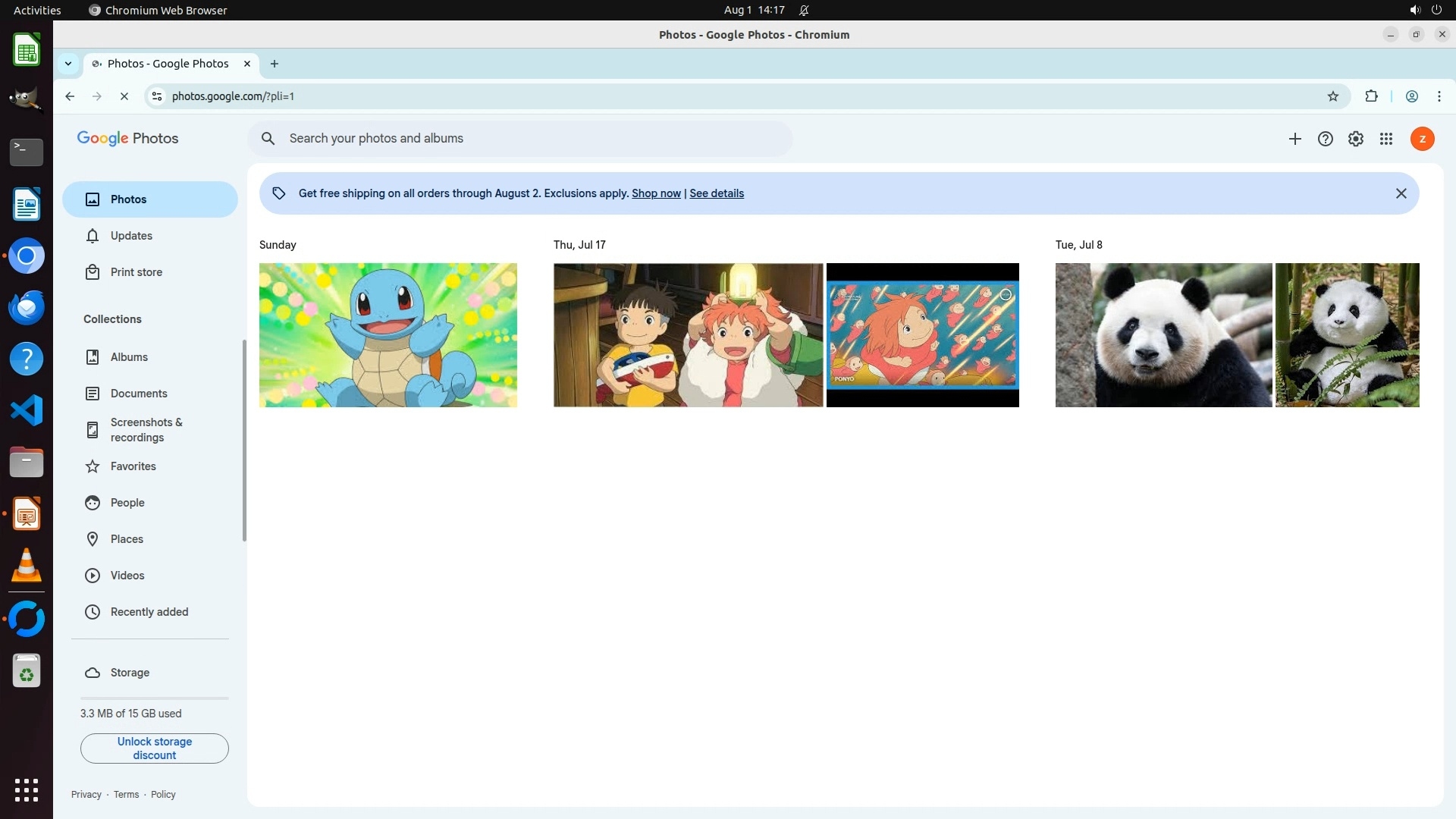Bookmark page with star icon
This screenshot has height=819, width=1456.
(1333, 96)
